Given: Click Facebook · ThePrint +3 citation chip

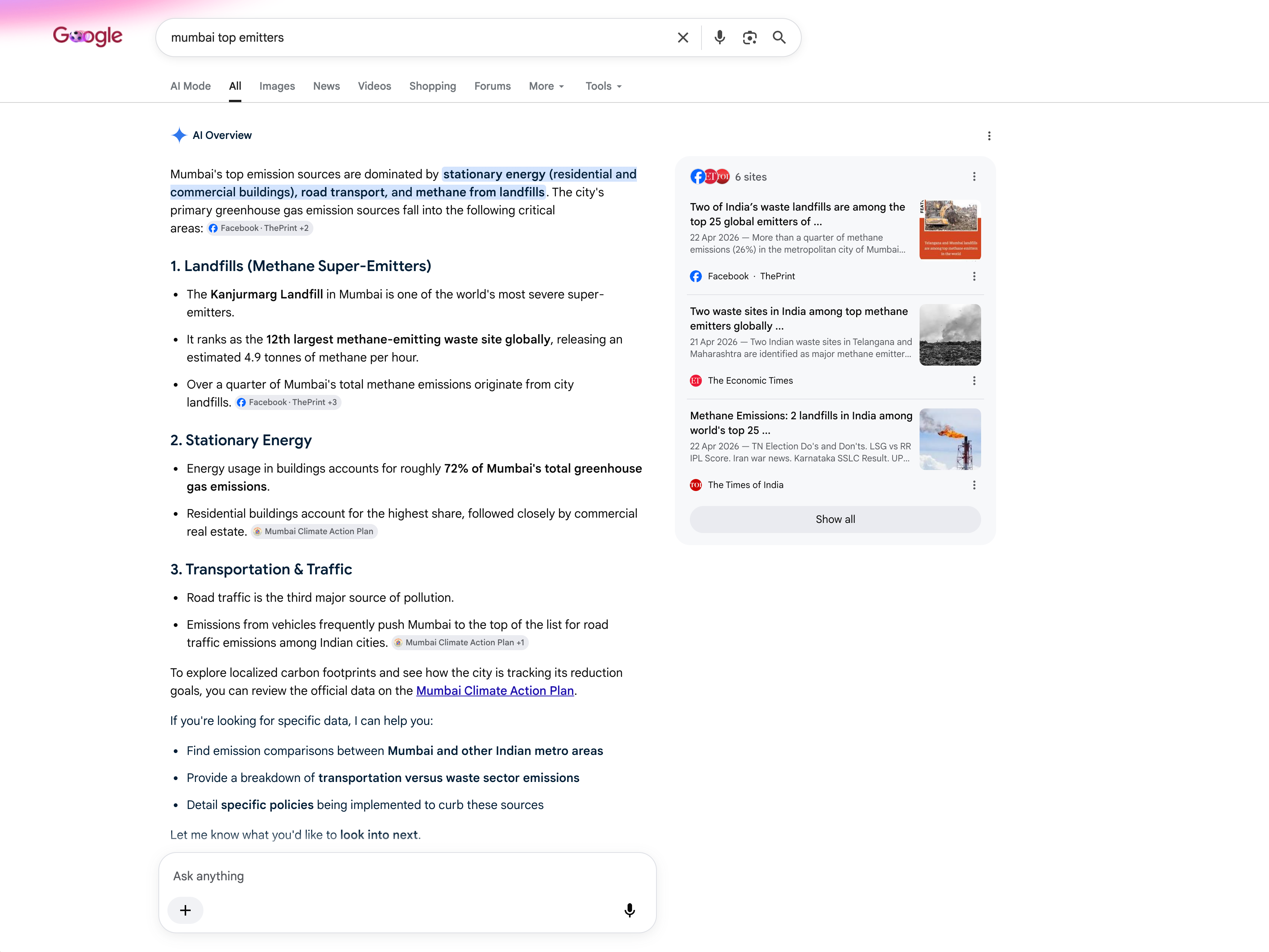Looking at the screenshot, I should pos(288,402).
